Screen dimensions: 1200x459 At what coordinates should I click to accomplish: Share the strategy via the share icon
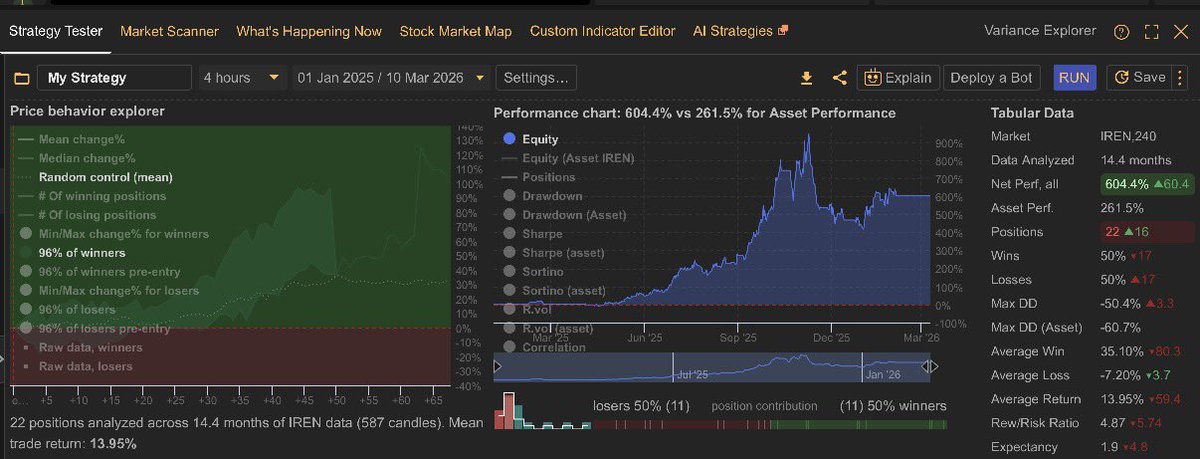(x=839, y=77)
